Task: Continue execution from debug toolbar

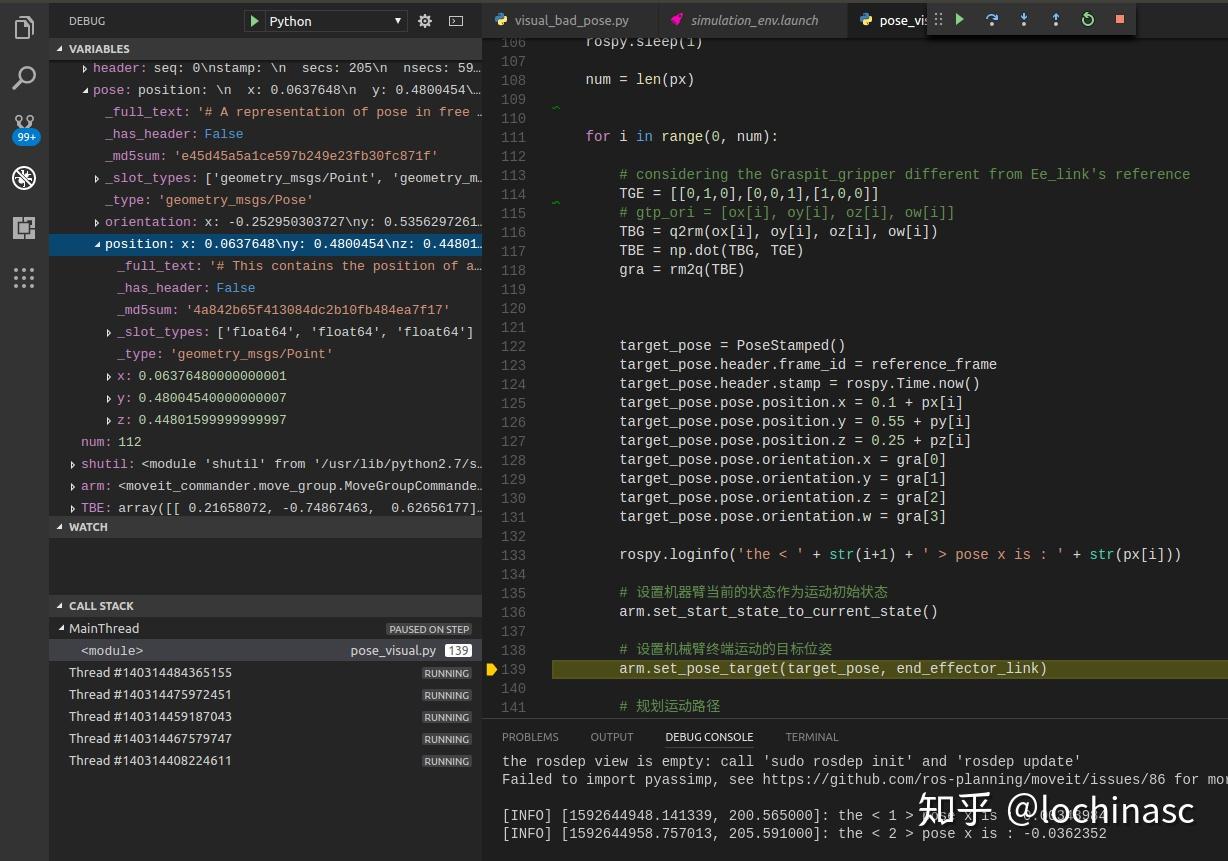Action: pyautogui.click(x=960, y=19)
